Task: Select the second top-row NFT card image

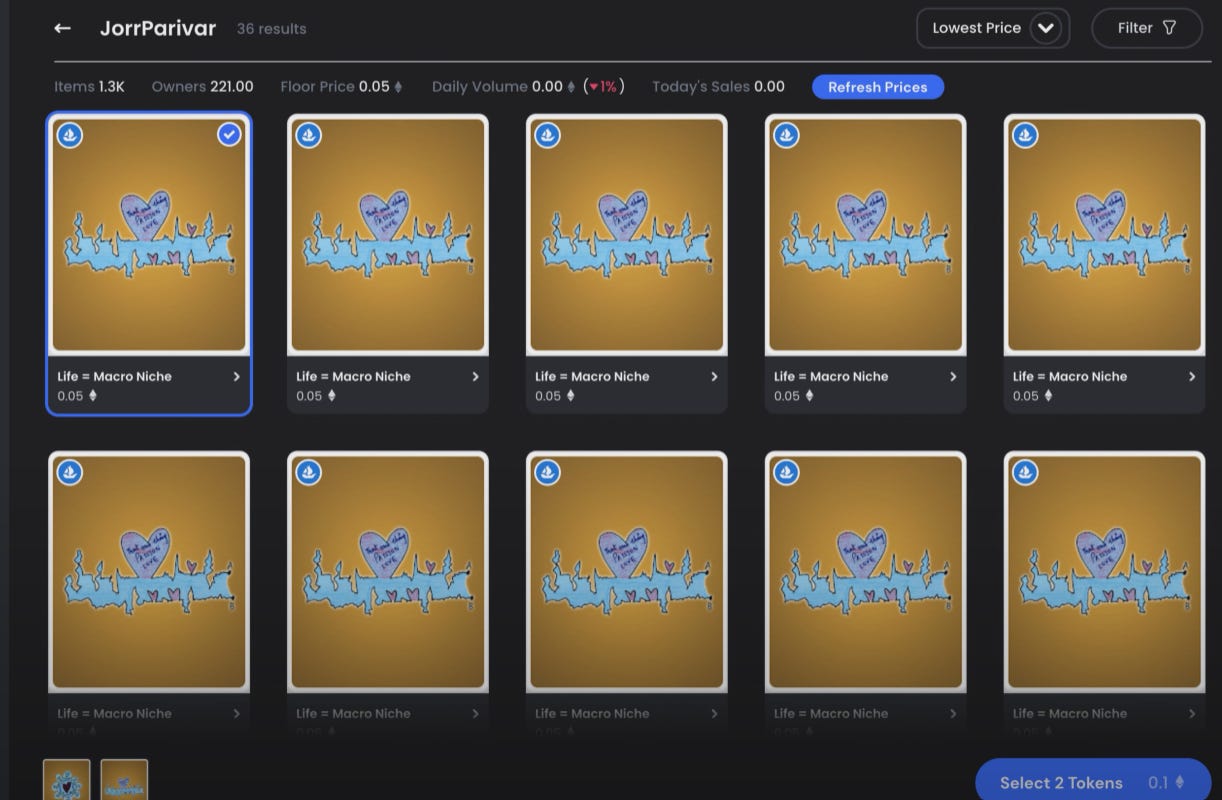Action: coord(388,235)
